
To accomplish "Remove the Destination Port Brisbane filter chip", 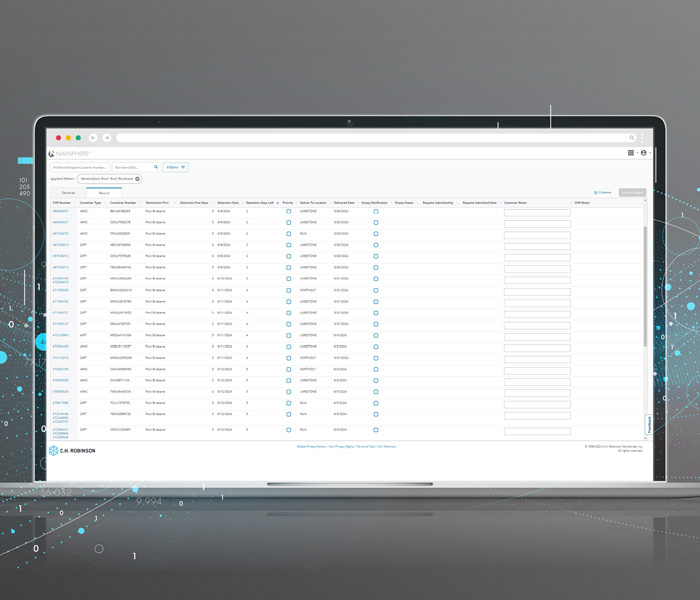I will point(138,179).
